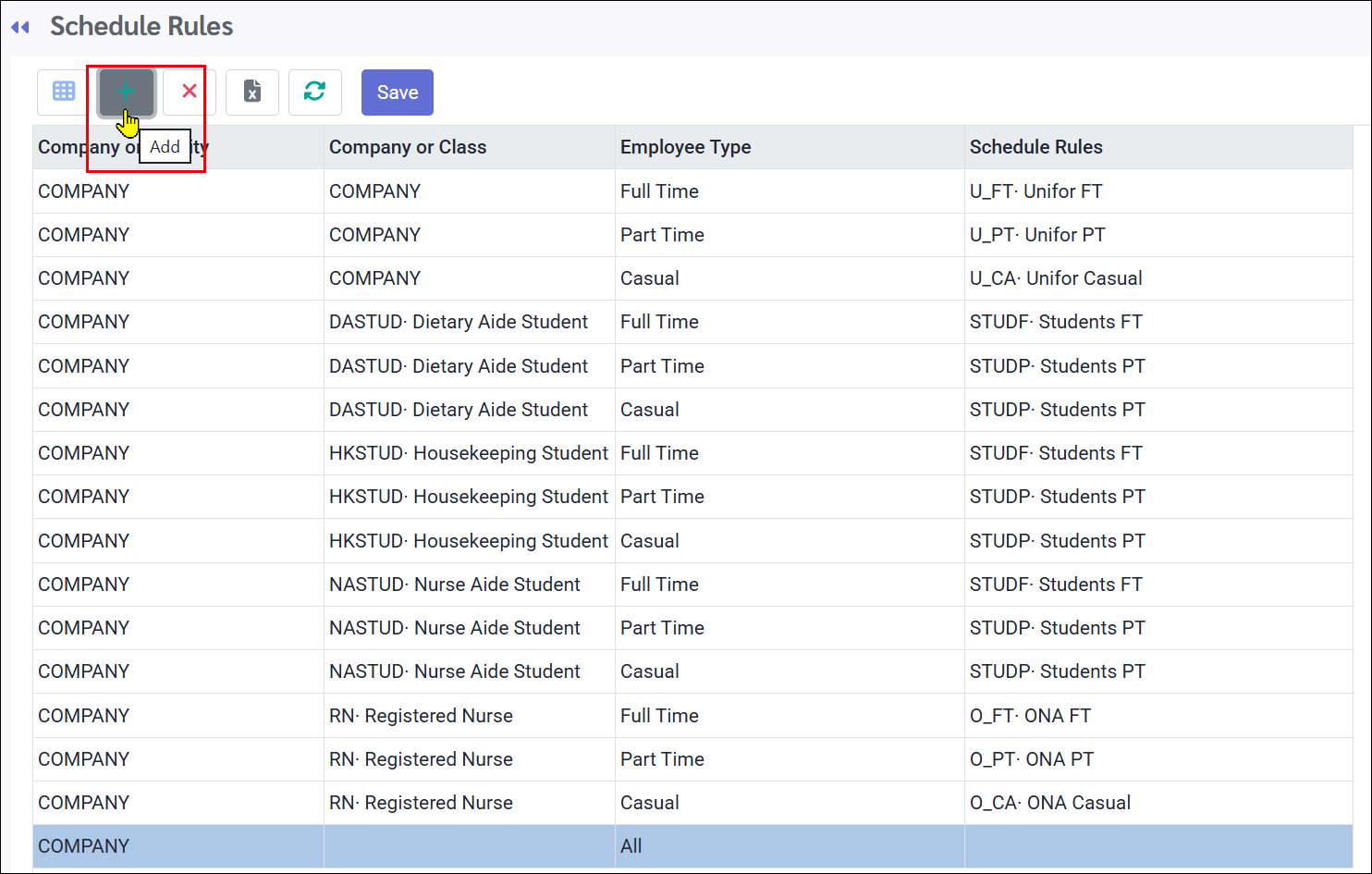The image size is (1372, 874).
Task: Open the grid view icon button
Action: 64,92
